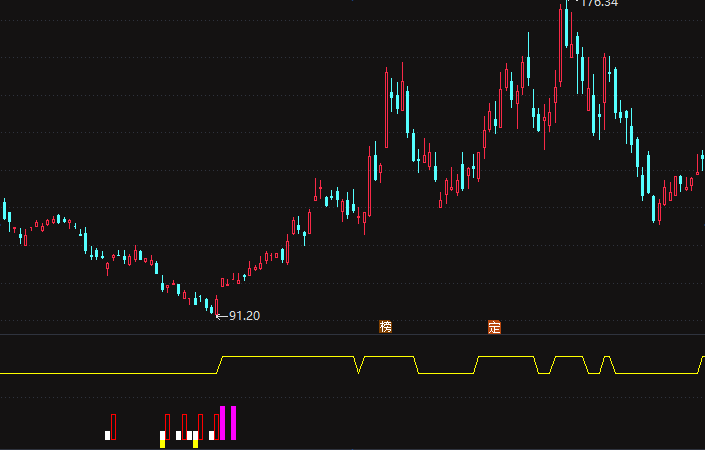Click the leftmost white indicator bar
The width and height of the screenshot is (705, 450).
[107, 435]
